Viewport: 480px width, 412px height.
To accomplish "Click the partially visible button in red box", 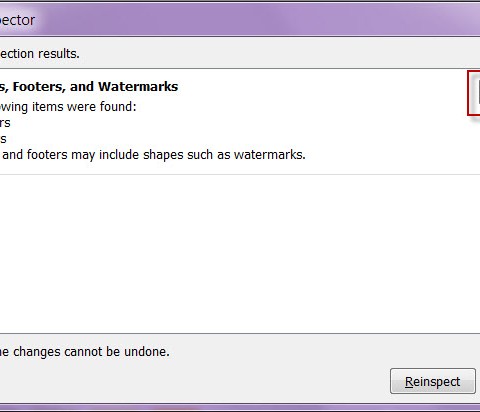I will (x=479, y=92).
